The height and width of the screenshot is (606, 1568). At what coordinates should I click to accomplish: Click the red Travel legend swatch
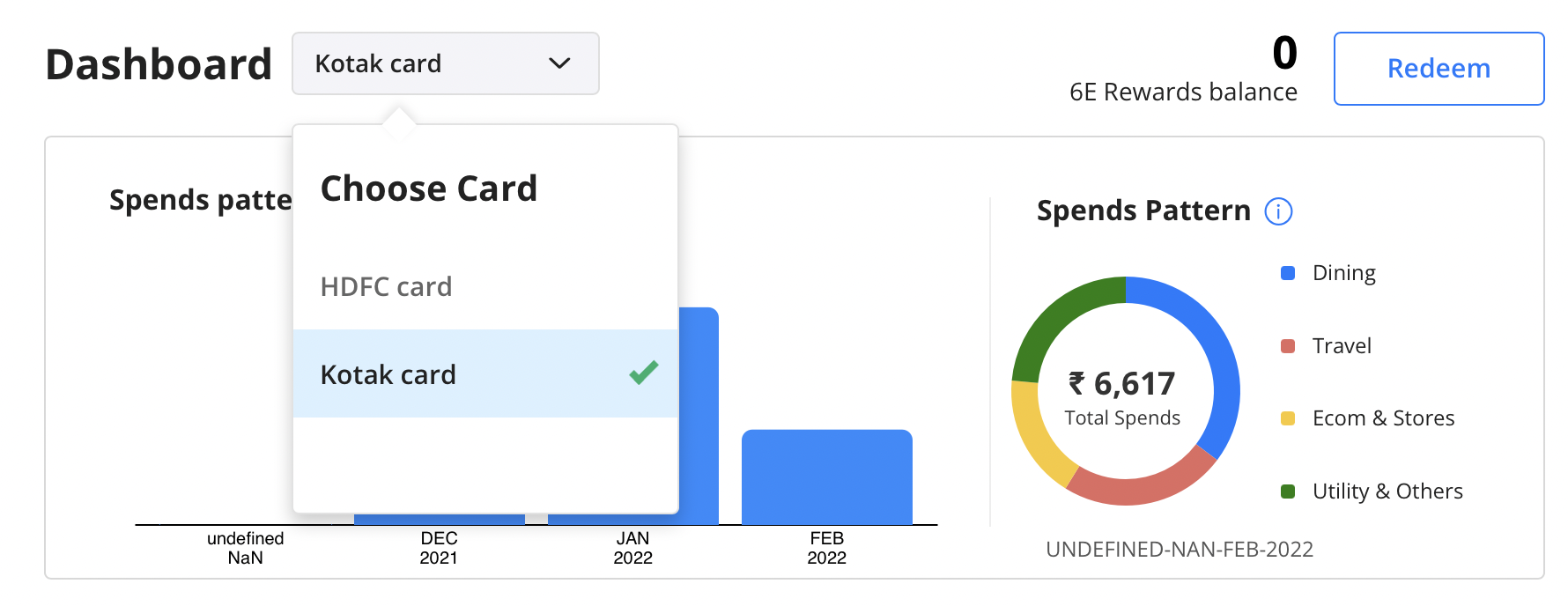[1288, 346]
